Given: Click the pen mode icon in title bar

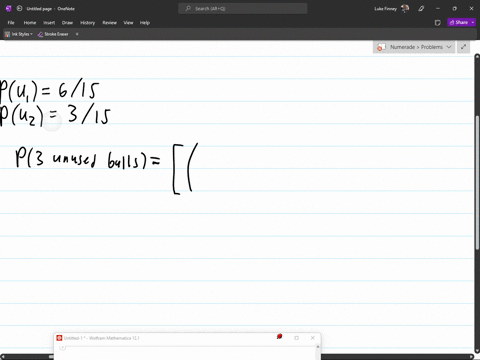Looking at the screenshot, I should point(421,9).
